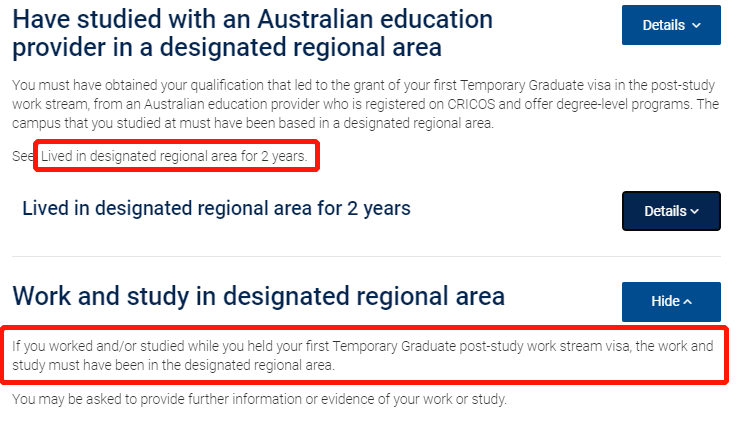Collapse Work and study section using Hide
Viewport: 746px width, 424px height.
671,302
